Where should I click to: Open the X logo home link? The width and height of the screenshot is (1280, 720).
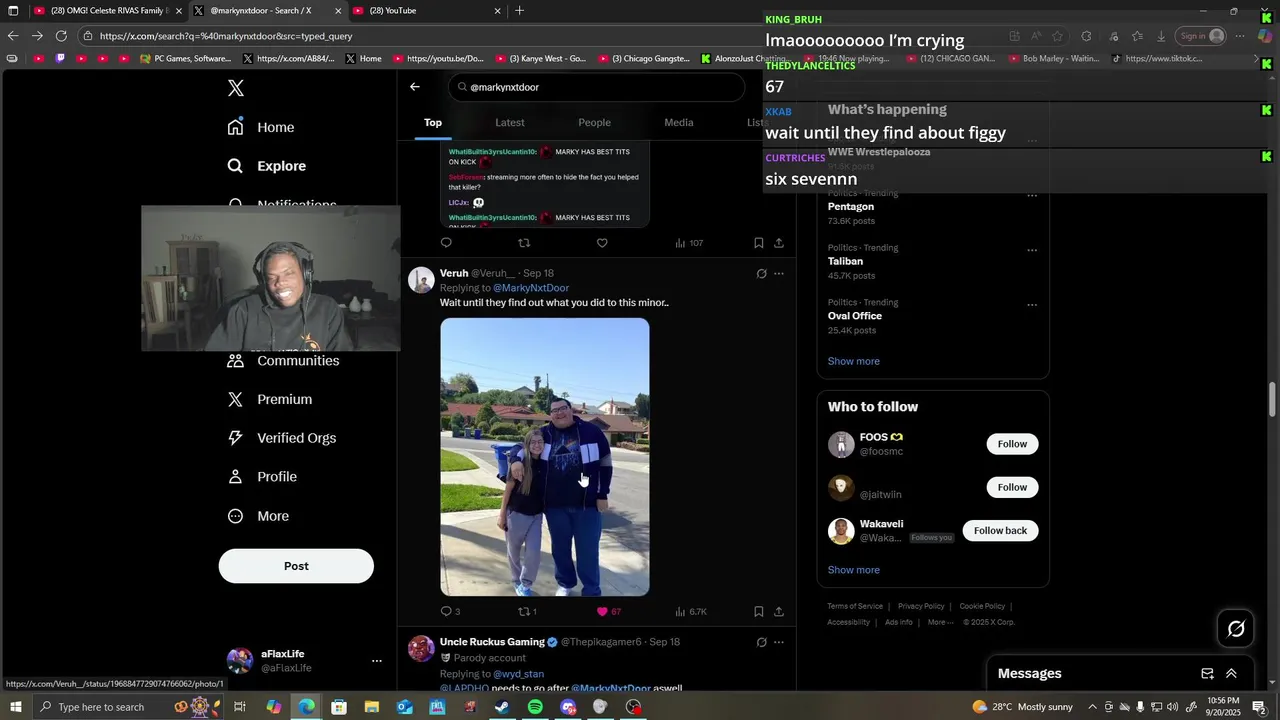point(236,88)
